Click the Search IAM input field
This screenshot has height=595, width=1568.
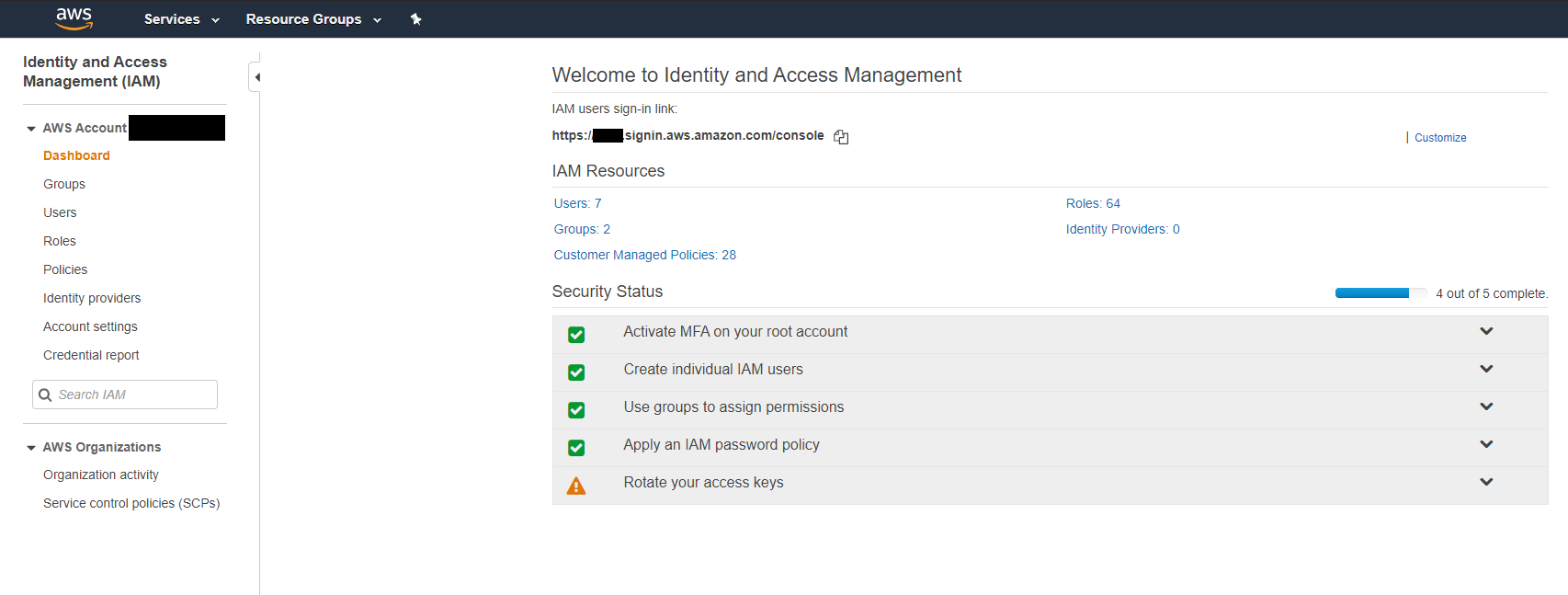click(133, 395)
